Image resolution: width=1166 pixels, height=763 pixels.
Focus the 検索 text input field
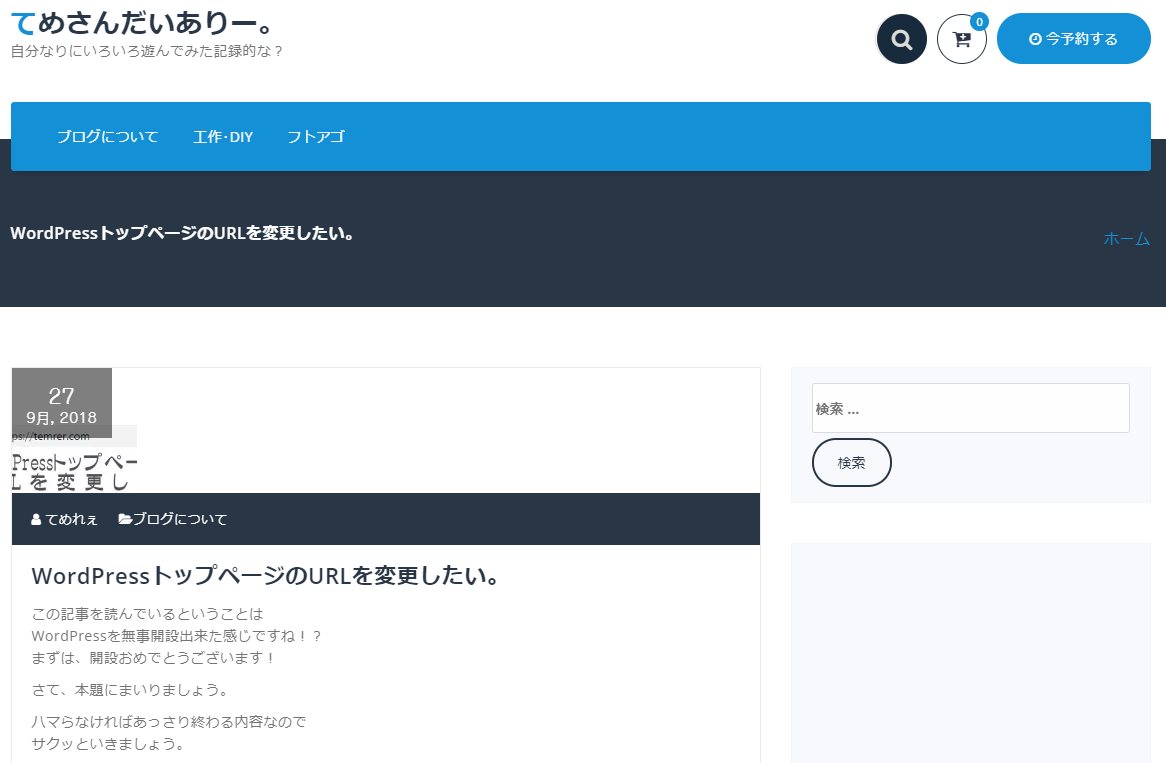(970, 408)
